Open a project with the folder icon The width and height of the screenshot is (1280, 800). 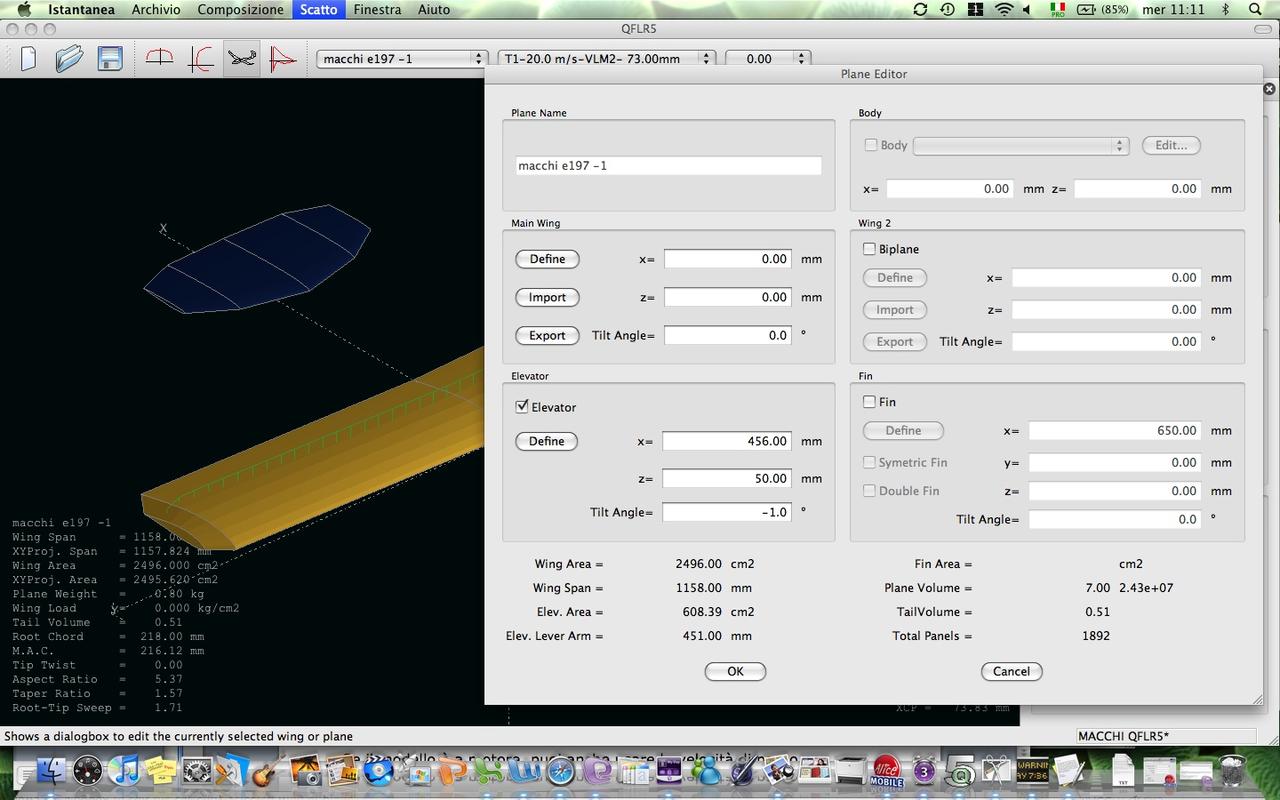click(68, 58)
